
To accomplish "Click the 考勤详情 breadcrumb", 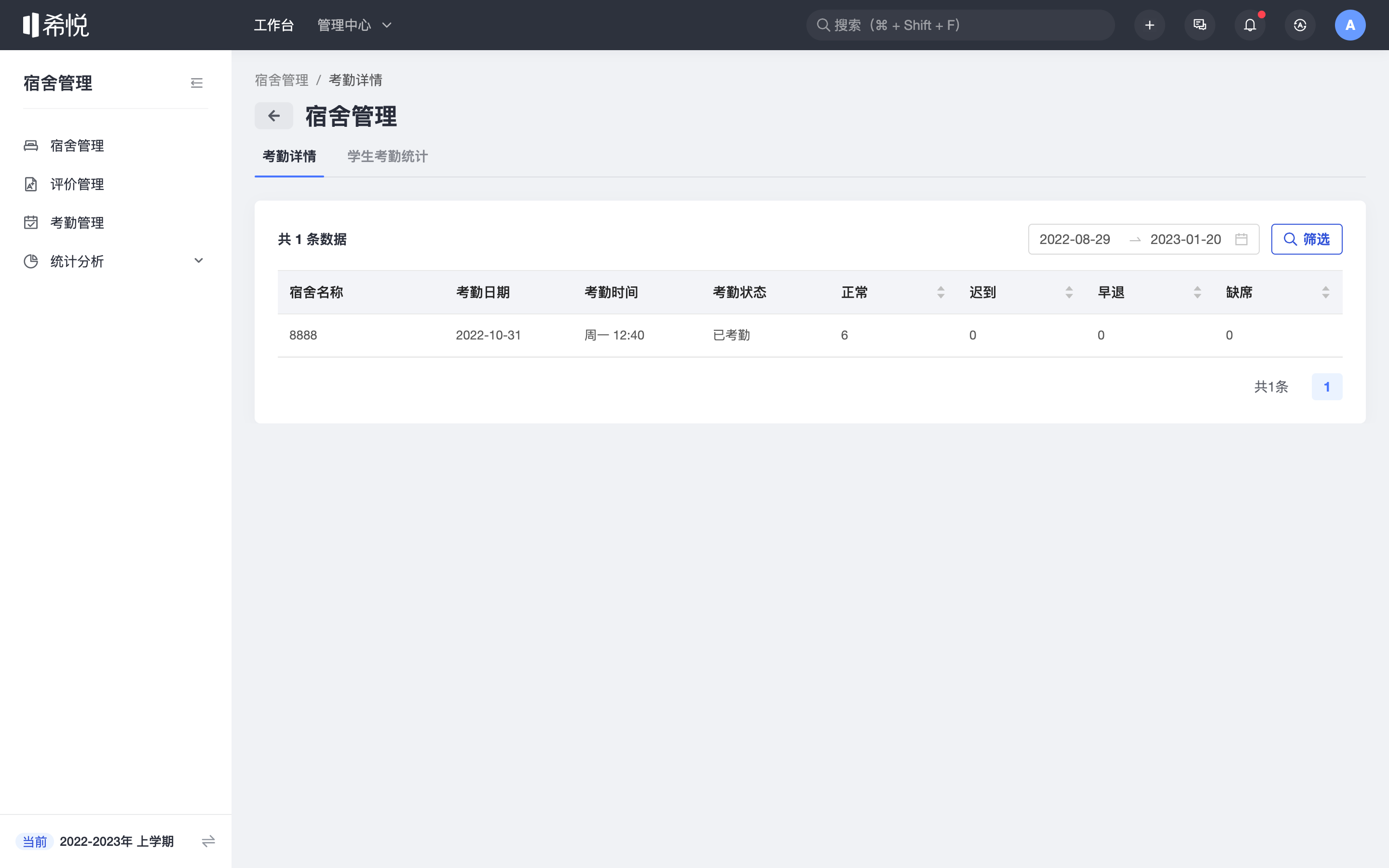I will point(355,80).
